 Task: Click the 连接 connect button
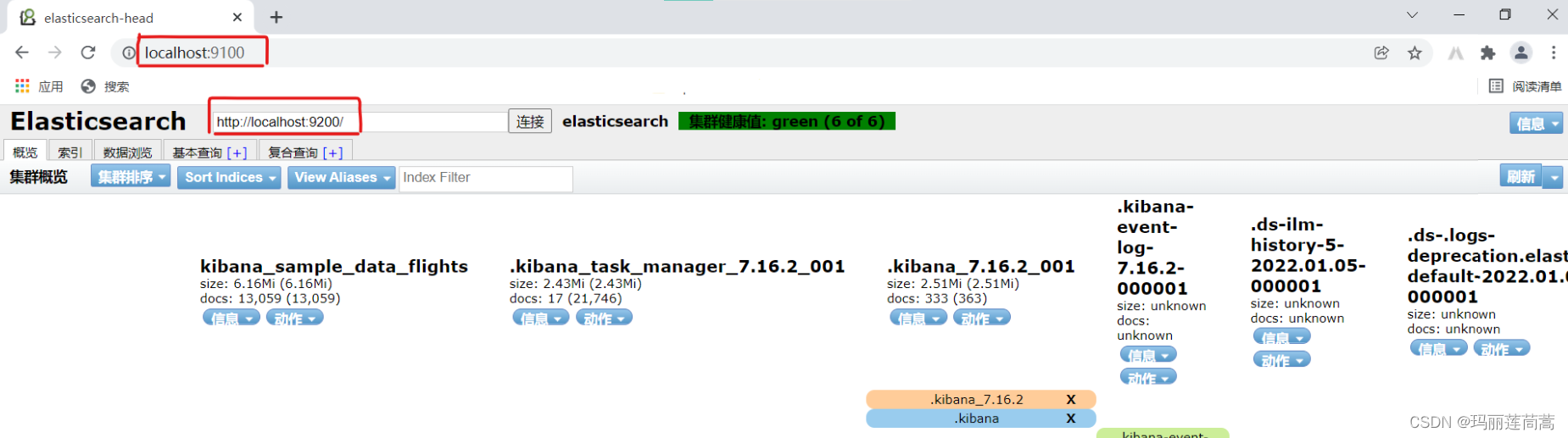530,122
